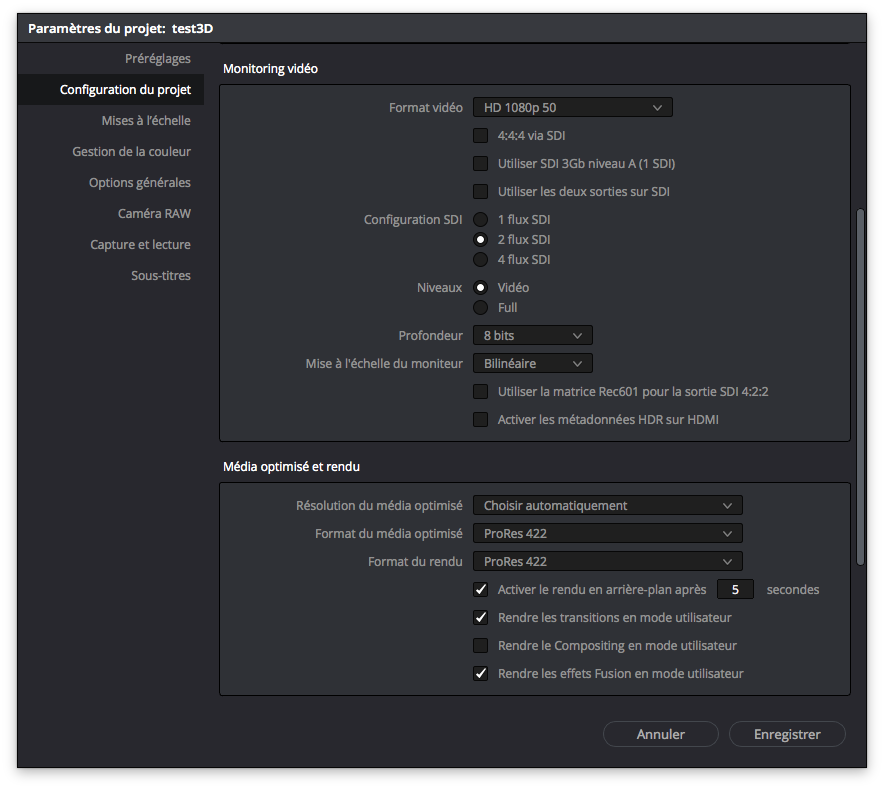Expand the Mise à l'échelle du moniteur dropdown
The width and height of the screenshot is (884, 789).
(532, 363)
